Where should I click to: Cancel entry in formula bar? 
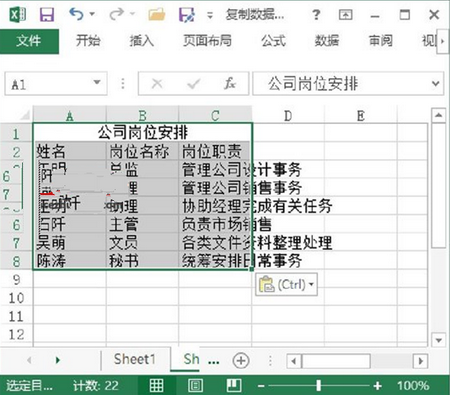[x=157, y=83]
